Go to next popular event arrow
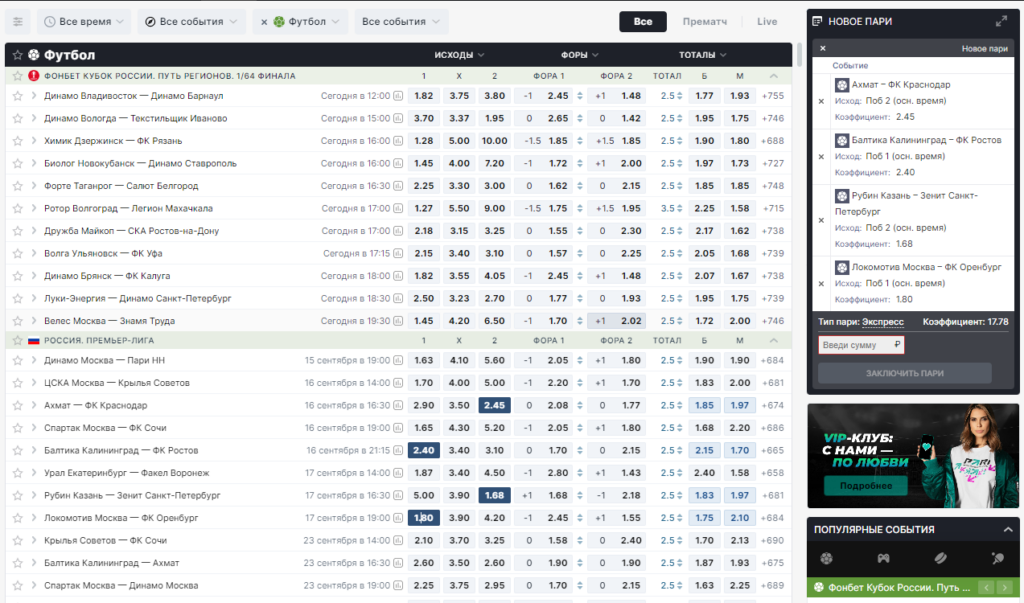This screenshot has height=603, width=1024. pyautogui.click(x=1004, y=587)
